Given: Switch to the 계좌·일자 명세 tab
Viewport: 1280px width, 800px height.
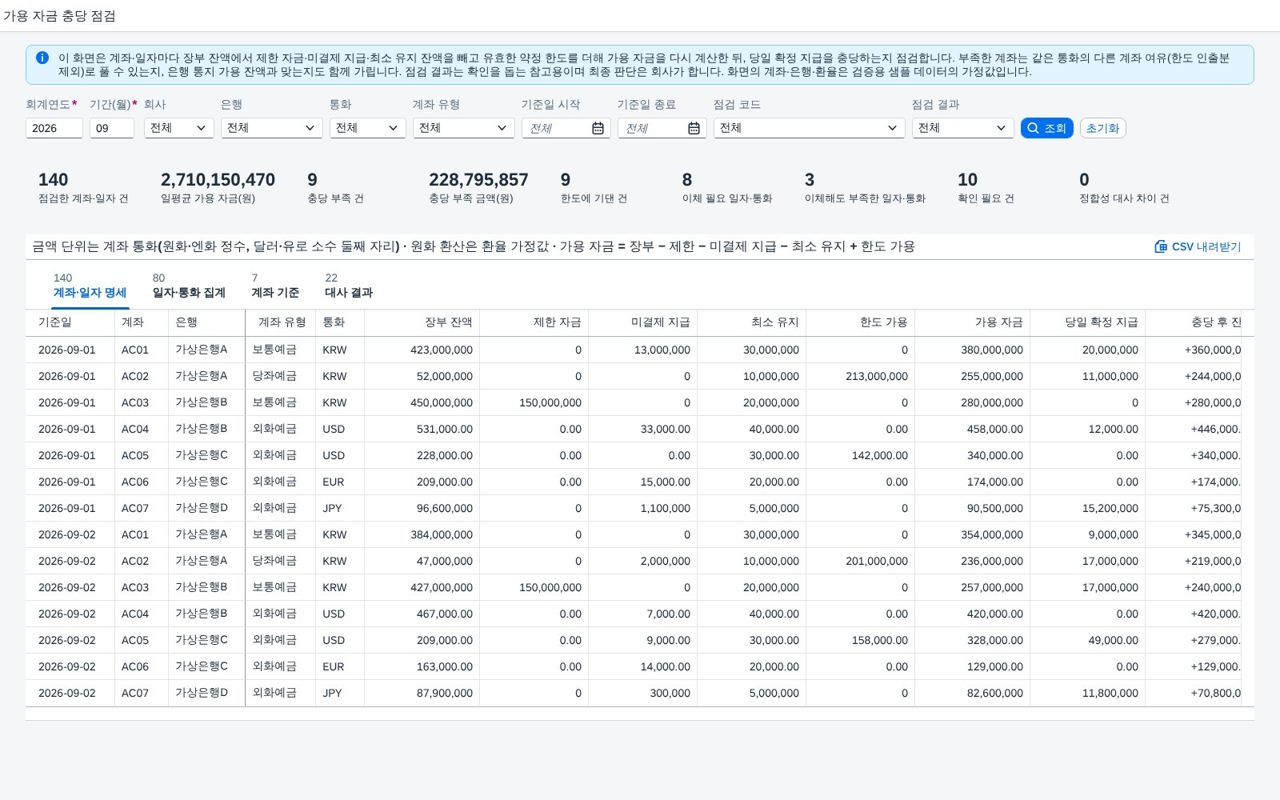Looking at the screenshot, I should pos(90,286).
